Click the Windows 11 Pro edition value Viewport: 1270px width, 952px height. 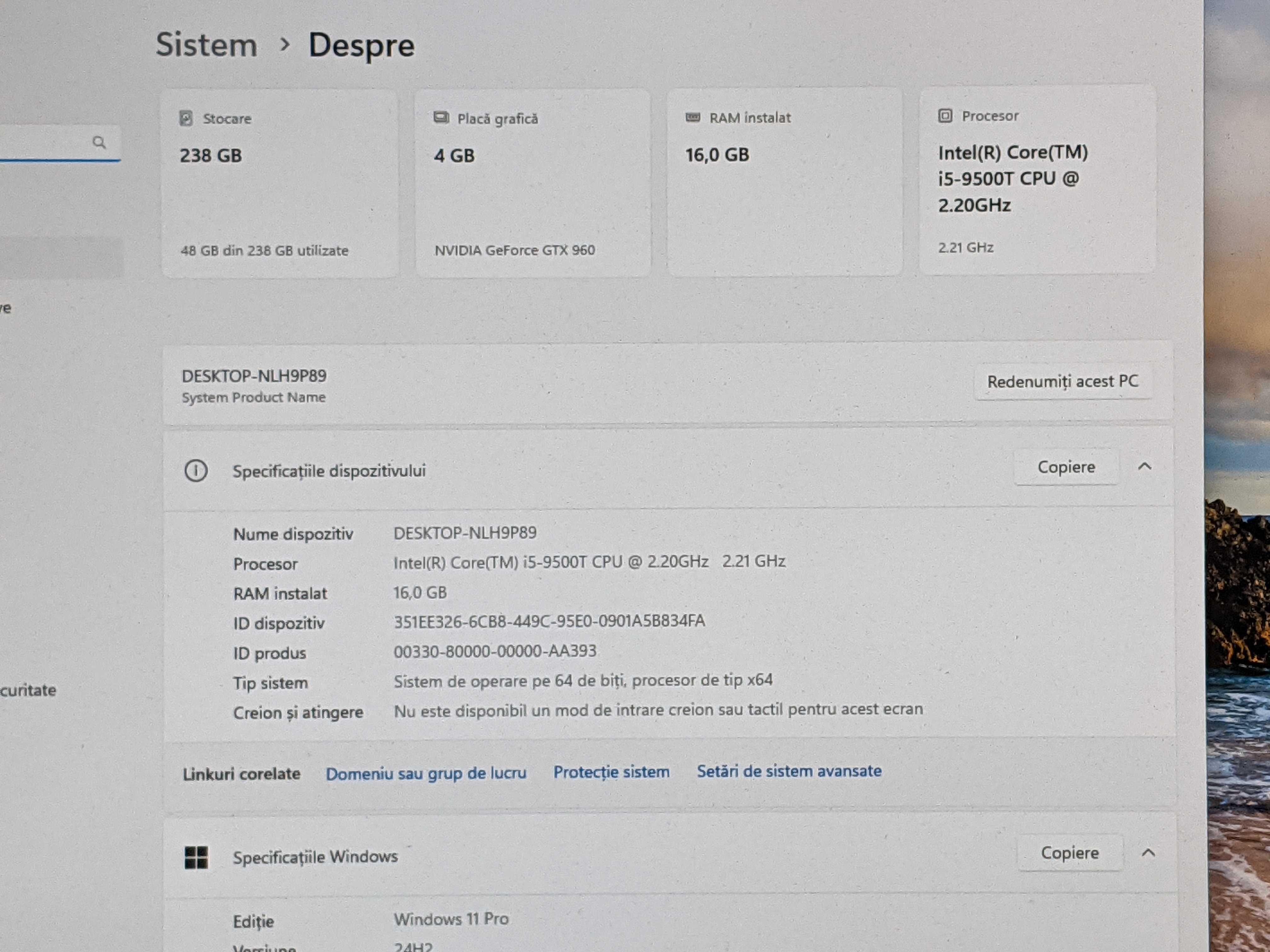pos(451,919)
